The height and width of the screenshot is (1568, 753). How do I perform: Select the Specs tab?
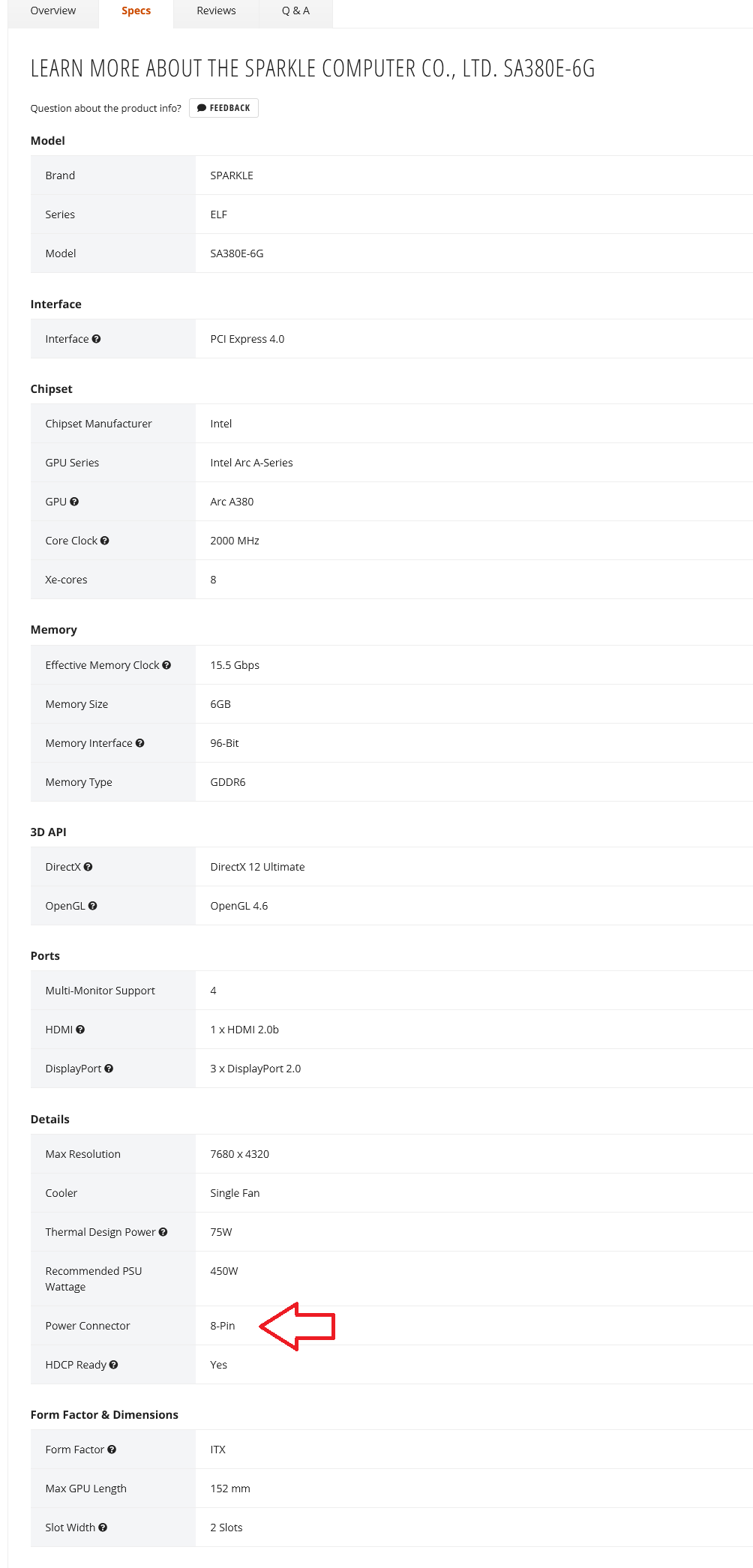click(x=136, y=11)
